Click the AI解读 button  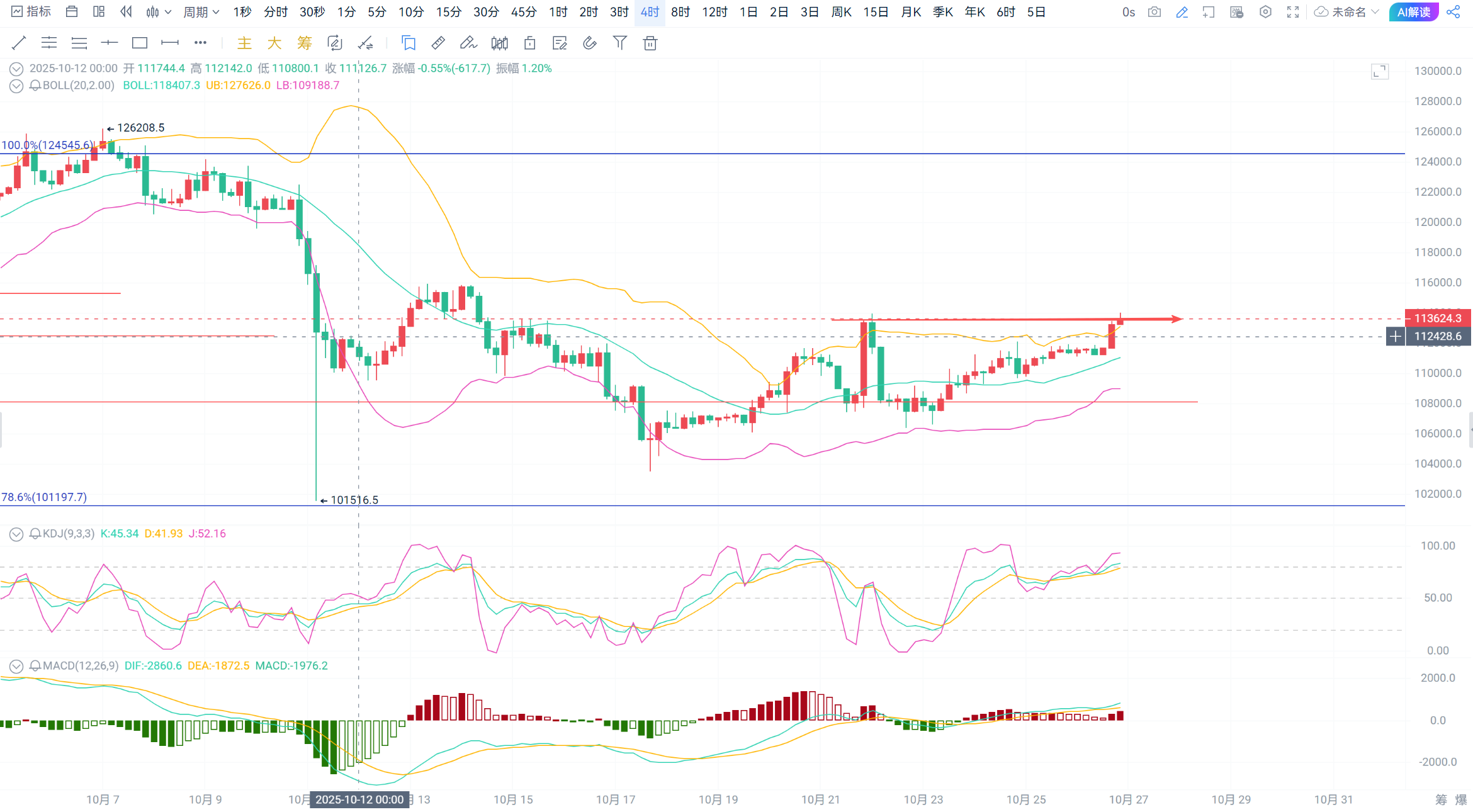click(x=1413, y=12)
